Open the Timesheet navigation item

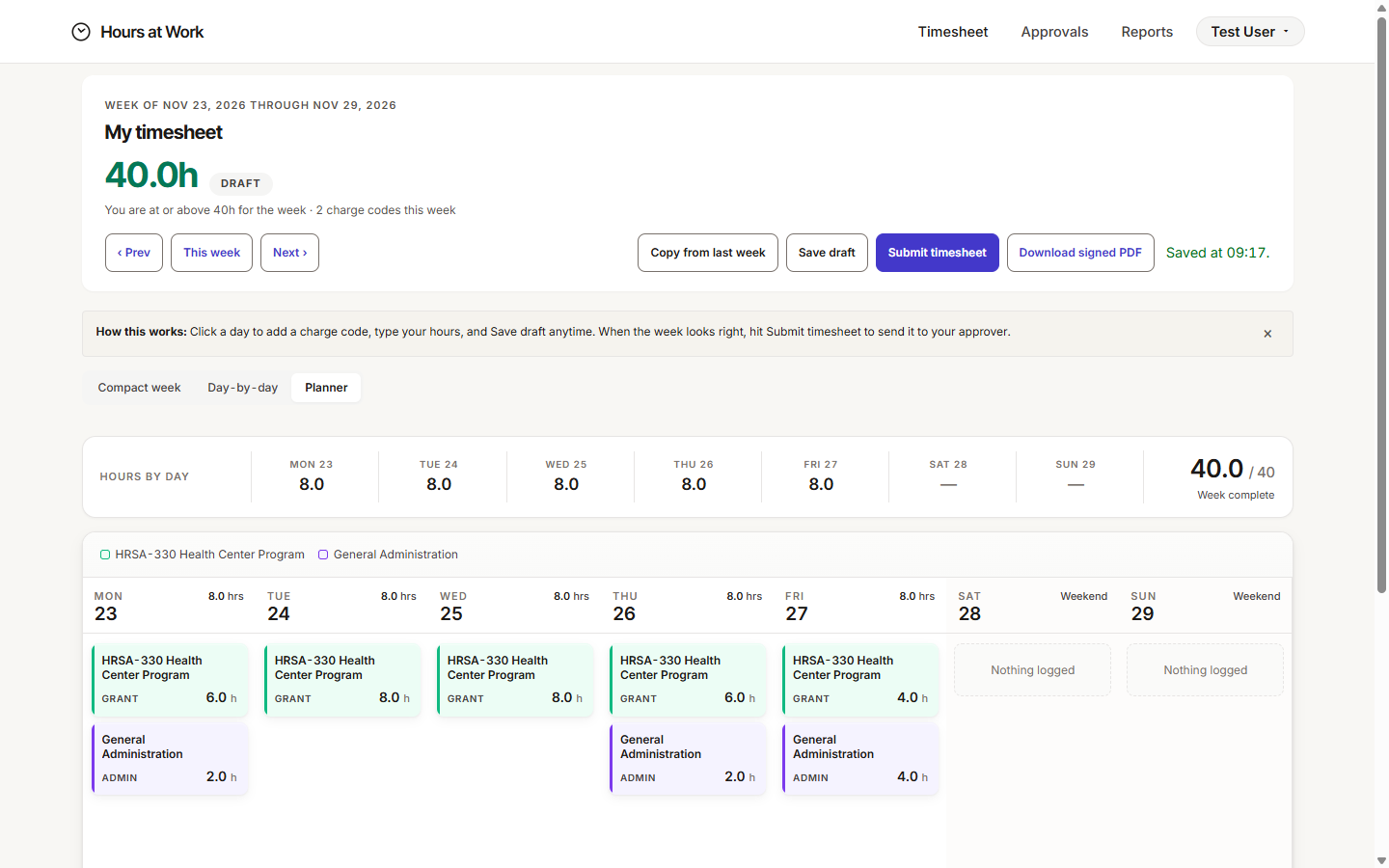(x=953, y=32)
